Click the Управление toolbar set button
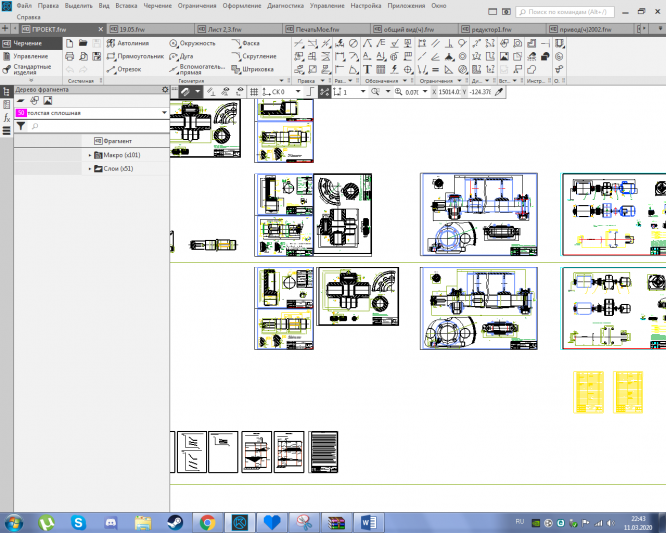Viewport: 666px width, 533px height. (x=29, y=57)
